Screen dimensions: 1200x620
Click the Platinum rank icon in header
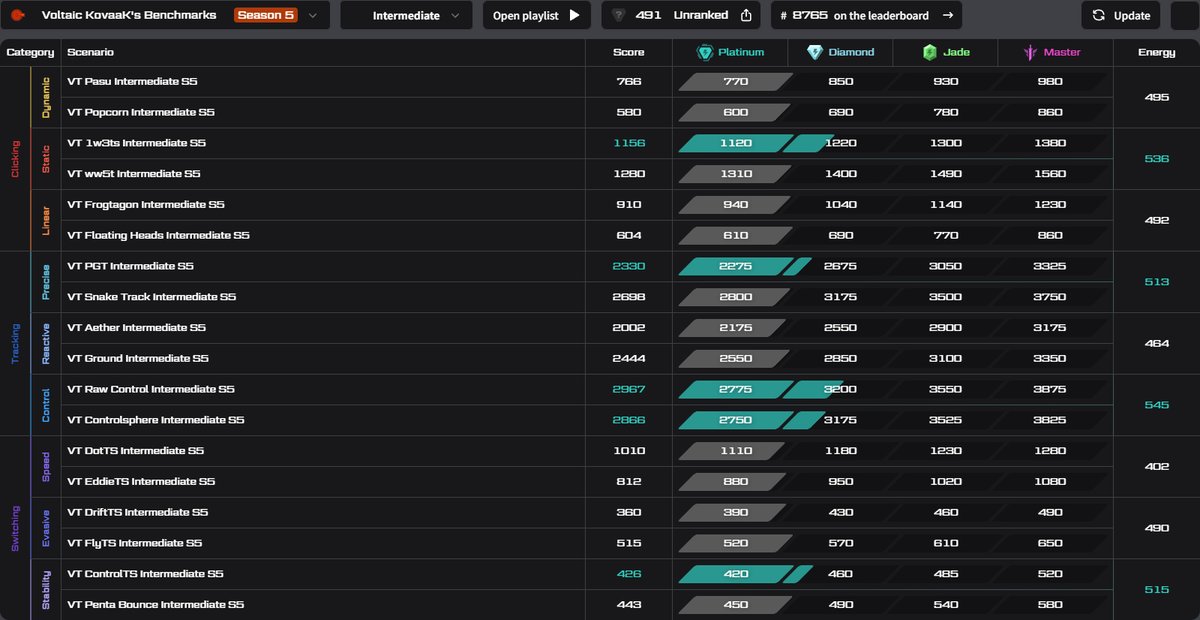(x=705, y=52)
